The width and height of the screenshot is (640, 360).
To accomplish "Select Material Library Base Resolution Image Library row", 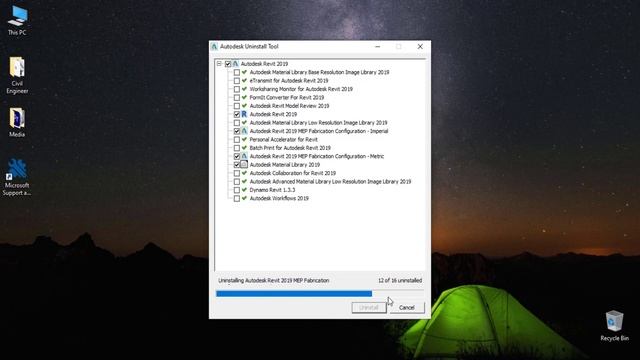I will (319, 72).
